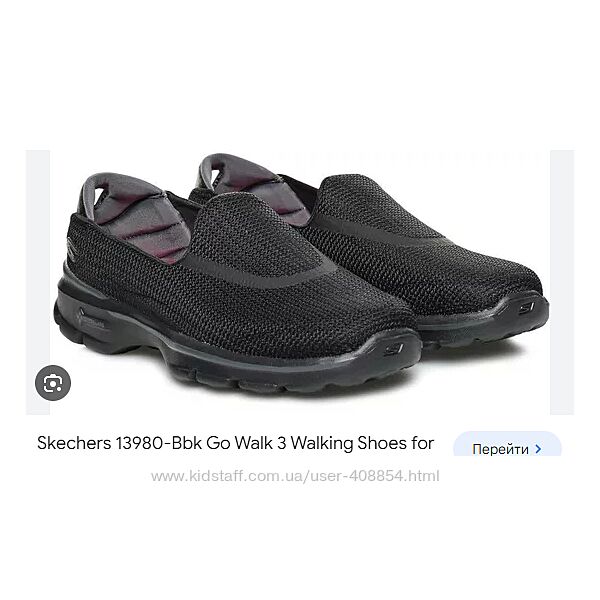Click the Google Lens search icon
This screenshot has height=600, width=600.
(x=53, y=383)
